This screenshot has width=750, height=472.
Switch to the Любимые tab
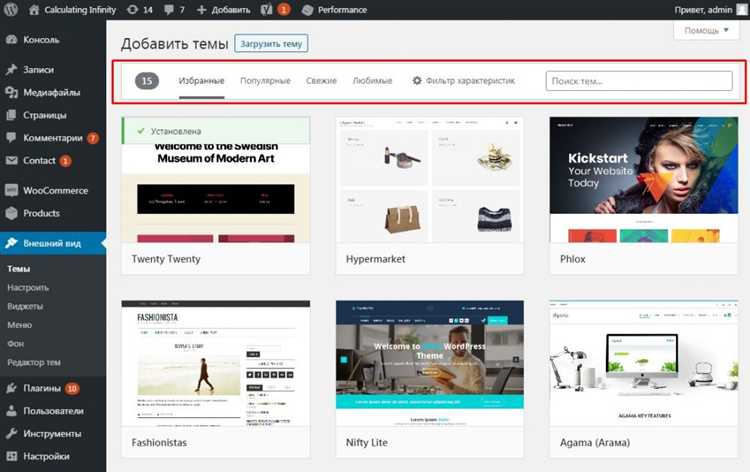click(373, 81)
